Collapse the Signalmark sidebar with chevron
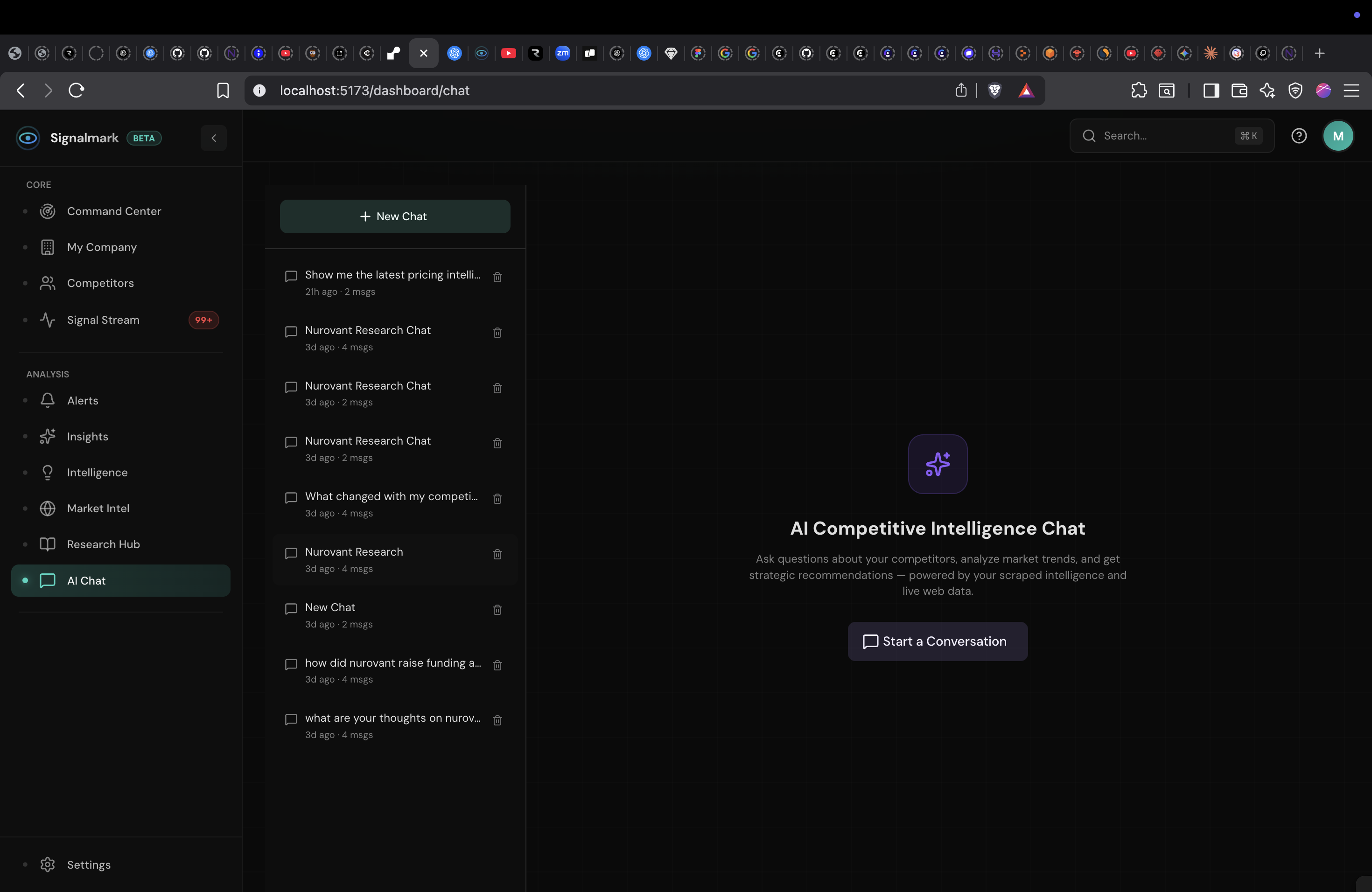The image size is (1372, 892). tap(213, 138)
